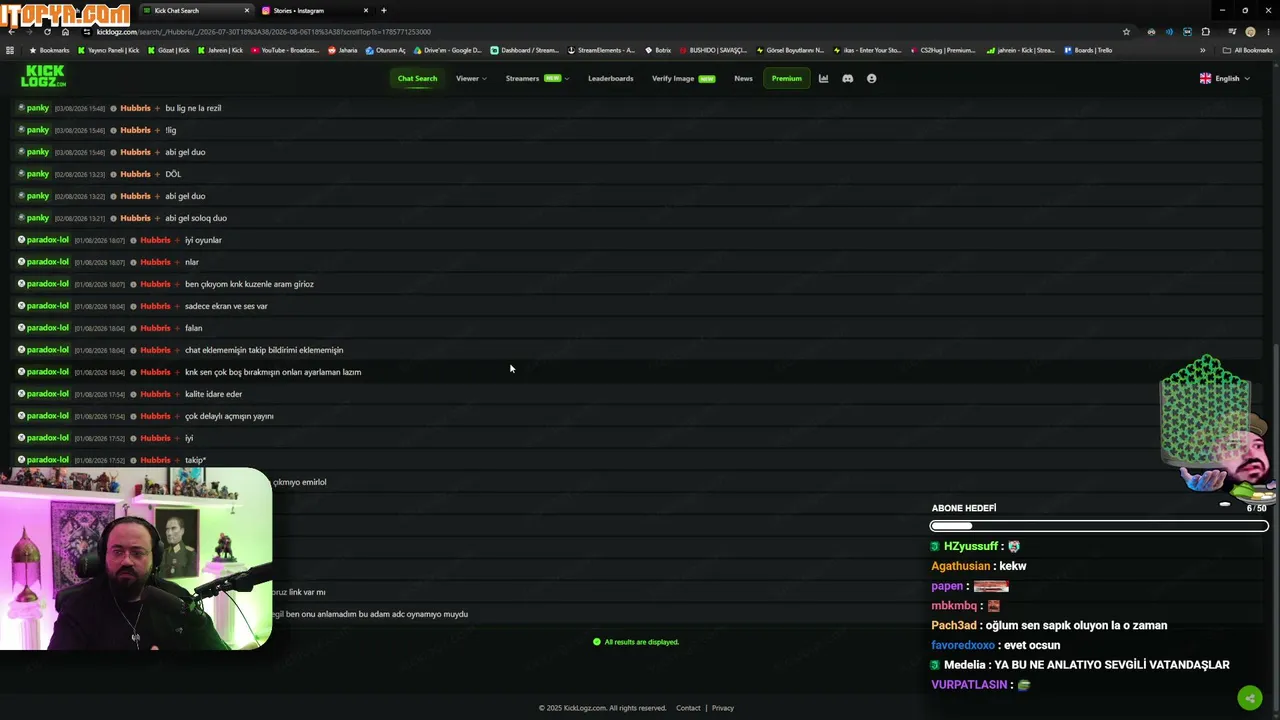This screenshot has width=1280, height=720.
Task: Click channel Hubbris in 'çok delaylı açmışın yayını' row
Action: pyautogui.click(x=155, y=416)
